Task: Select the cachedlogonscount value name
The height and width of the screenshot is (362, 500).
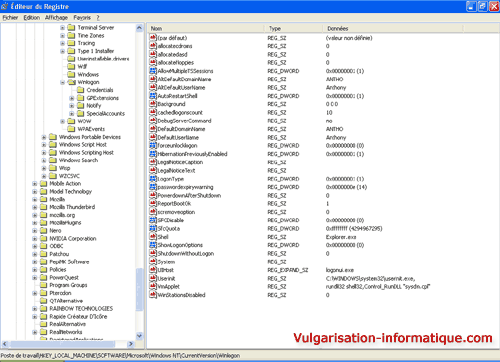Action: [x=180, y=112]
